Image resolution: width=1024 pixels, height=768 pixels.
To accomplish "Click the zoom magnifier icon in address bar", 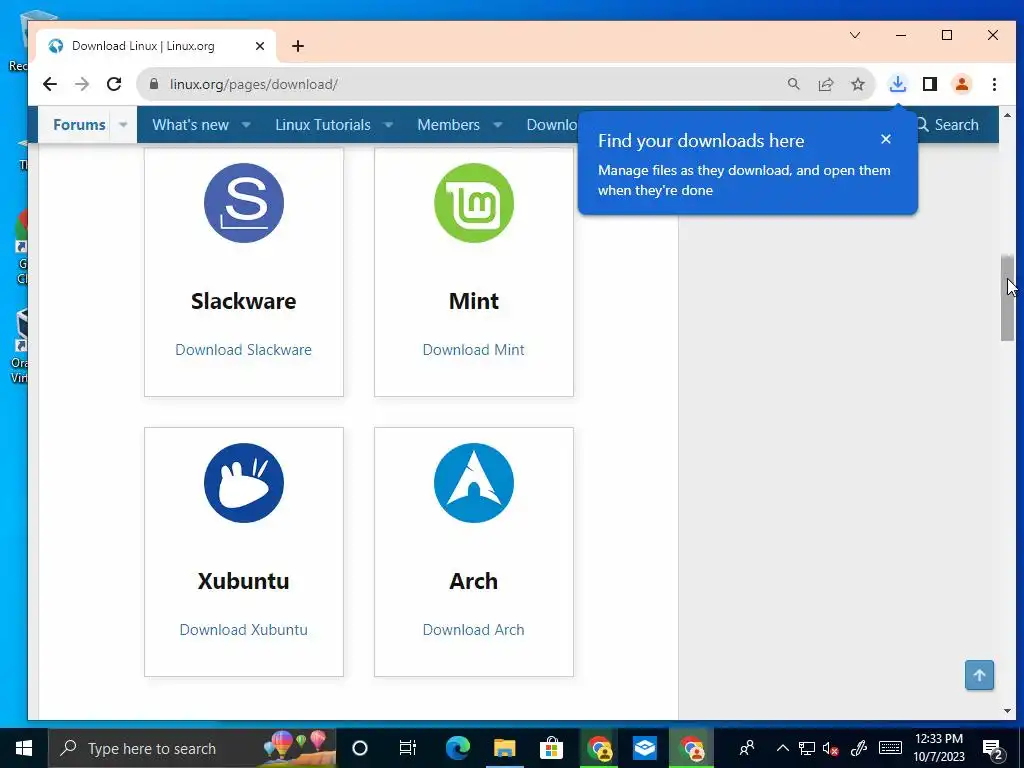I will click(793, 84).
